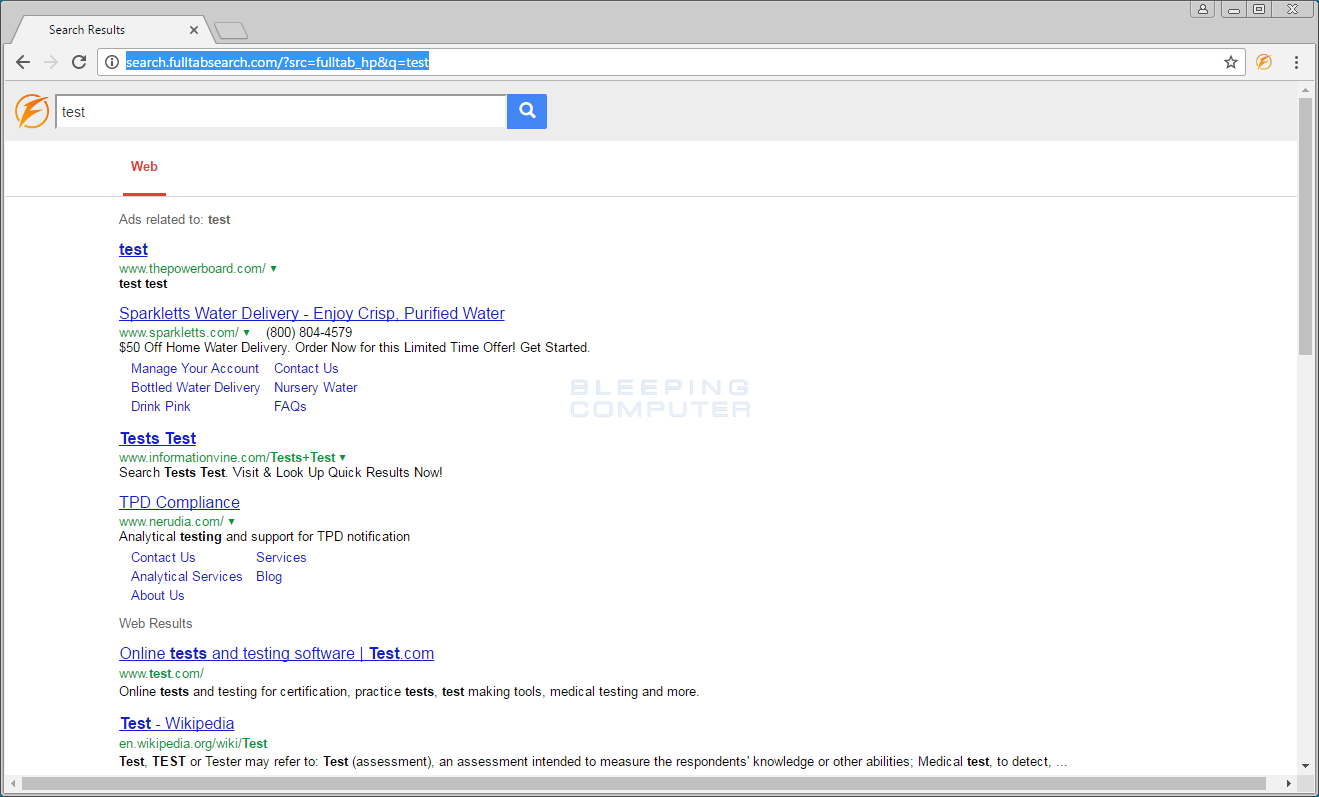The image size is (1319, 797).
Task: Click Drink Pink sitelink
Action: pos(160,406)
